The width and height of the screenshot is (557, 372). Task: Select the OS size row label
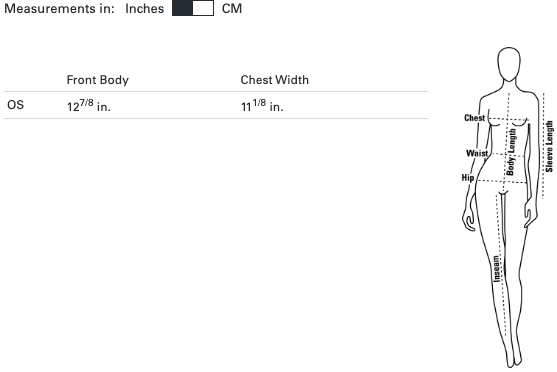click(16, 105)
